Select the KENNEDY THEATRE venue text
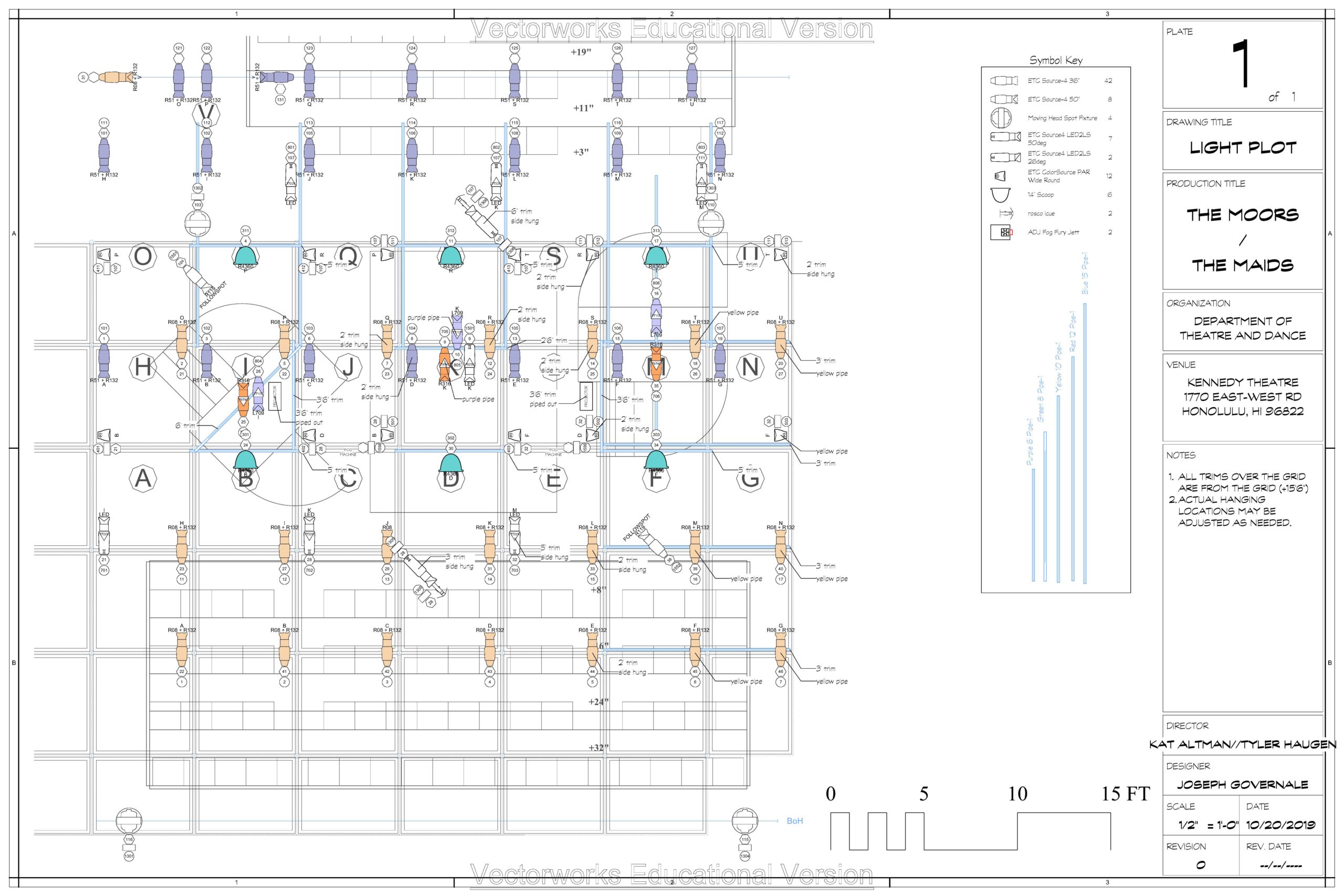This screenshot has width=1344, height=896. pyautogui.click(x=1242, y=382)
